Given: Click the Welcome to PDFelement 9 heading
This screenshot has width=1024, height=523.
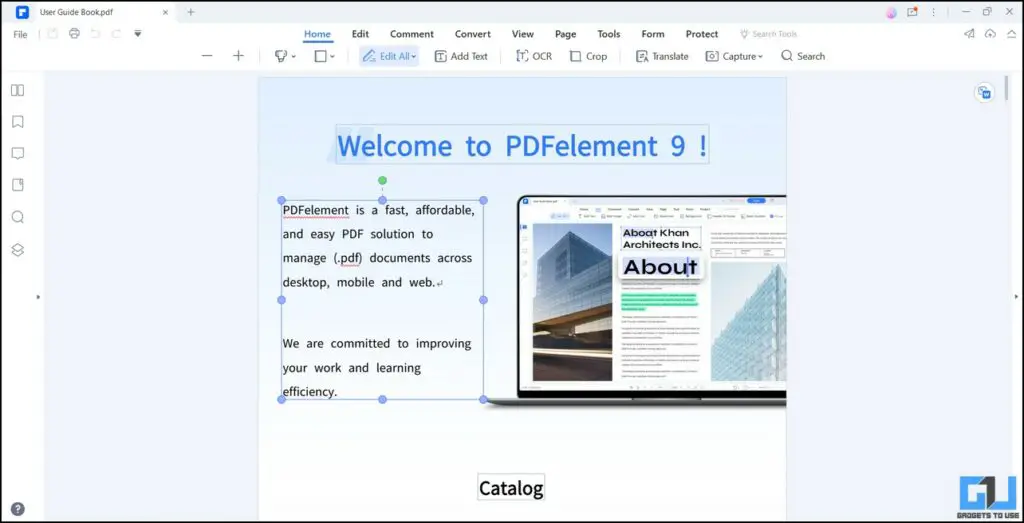Looking at the screenshot, I should (x=522, y=145).
